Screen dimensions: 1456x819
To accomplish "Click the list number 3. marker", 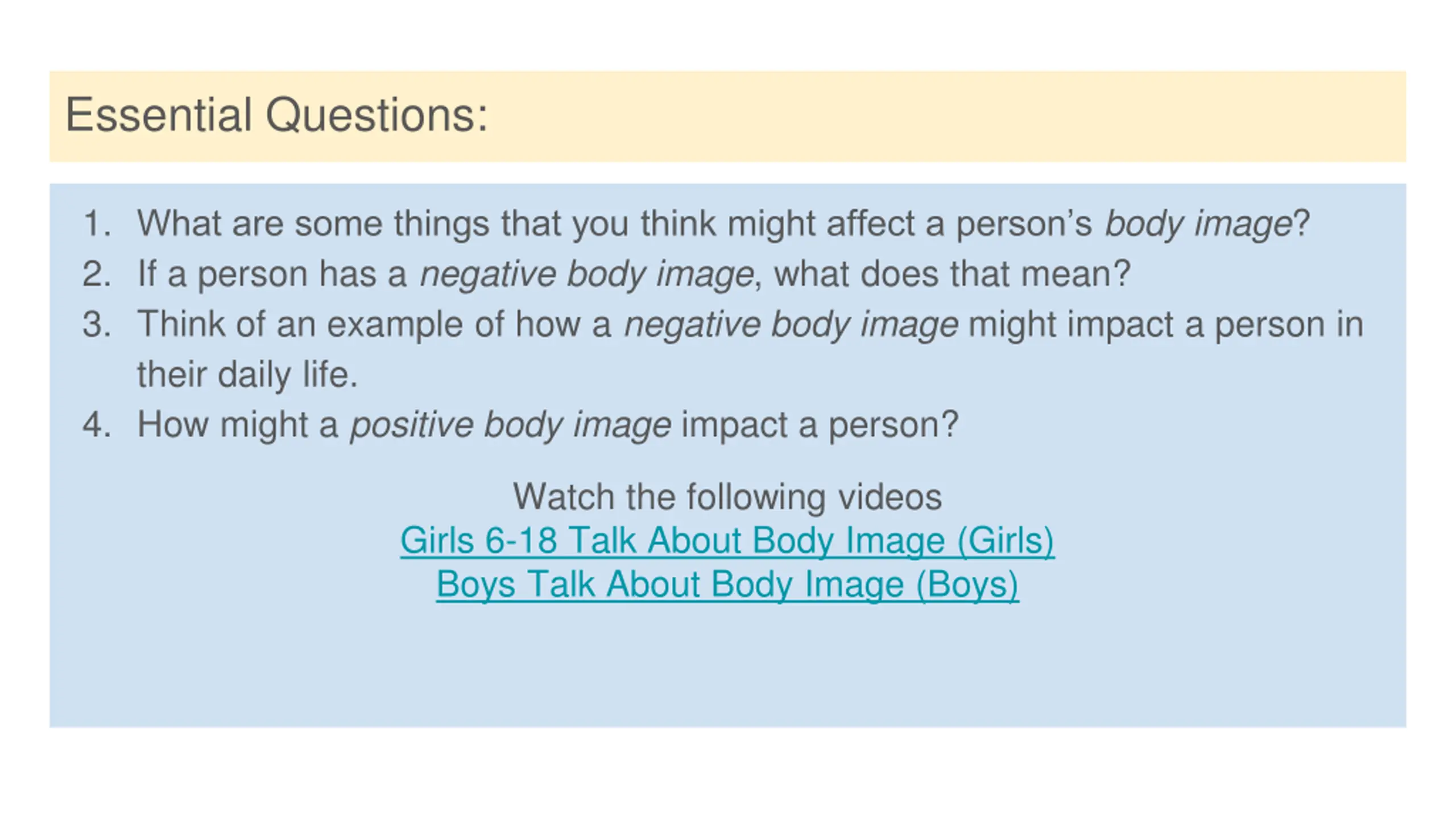I will click(x=97, y=324).
